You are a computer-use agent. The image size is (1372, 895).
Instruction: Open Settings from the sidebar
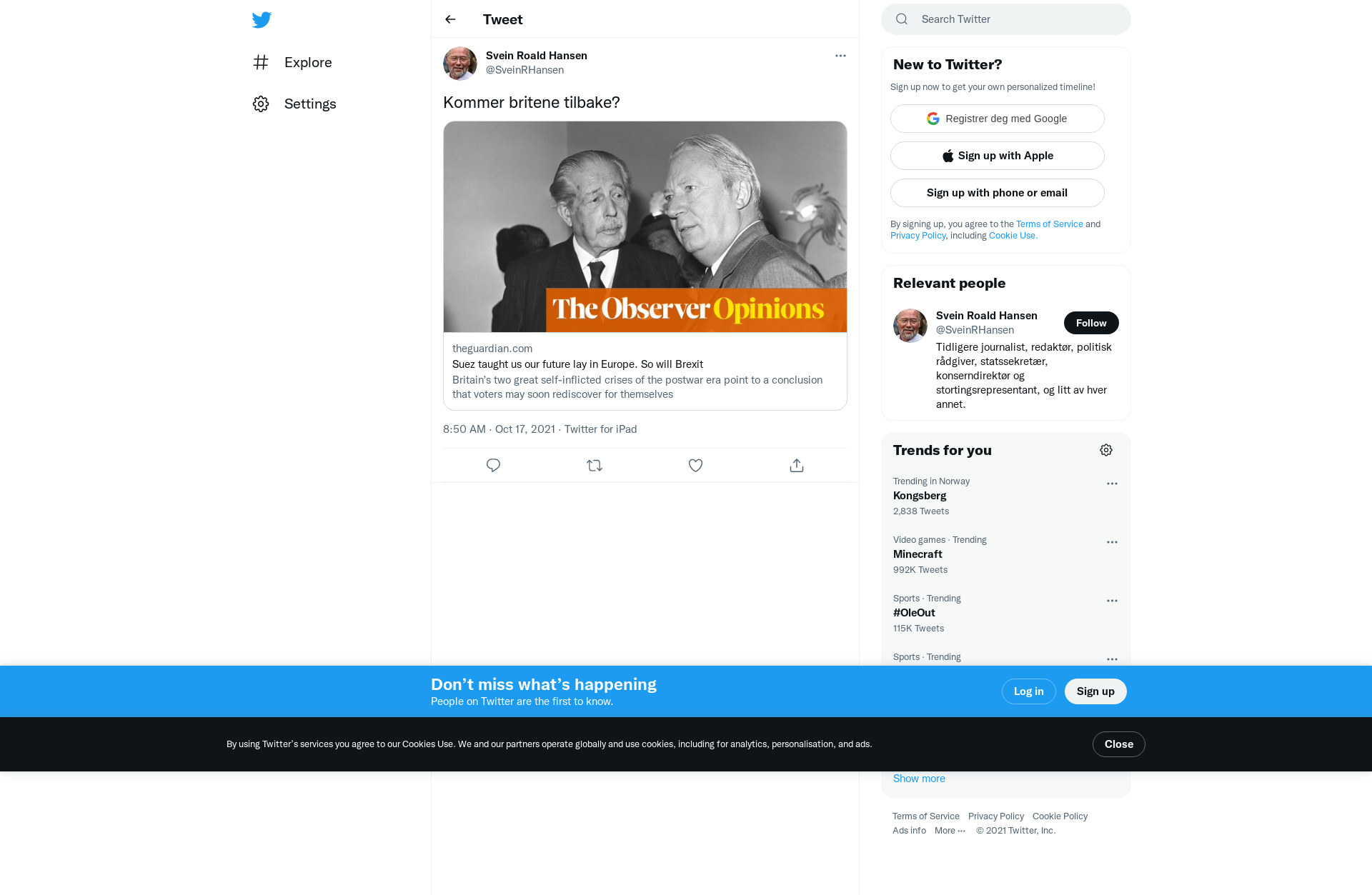click(294, 104)
